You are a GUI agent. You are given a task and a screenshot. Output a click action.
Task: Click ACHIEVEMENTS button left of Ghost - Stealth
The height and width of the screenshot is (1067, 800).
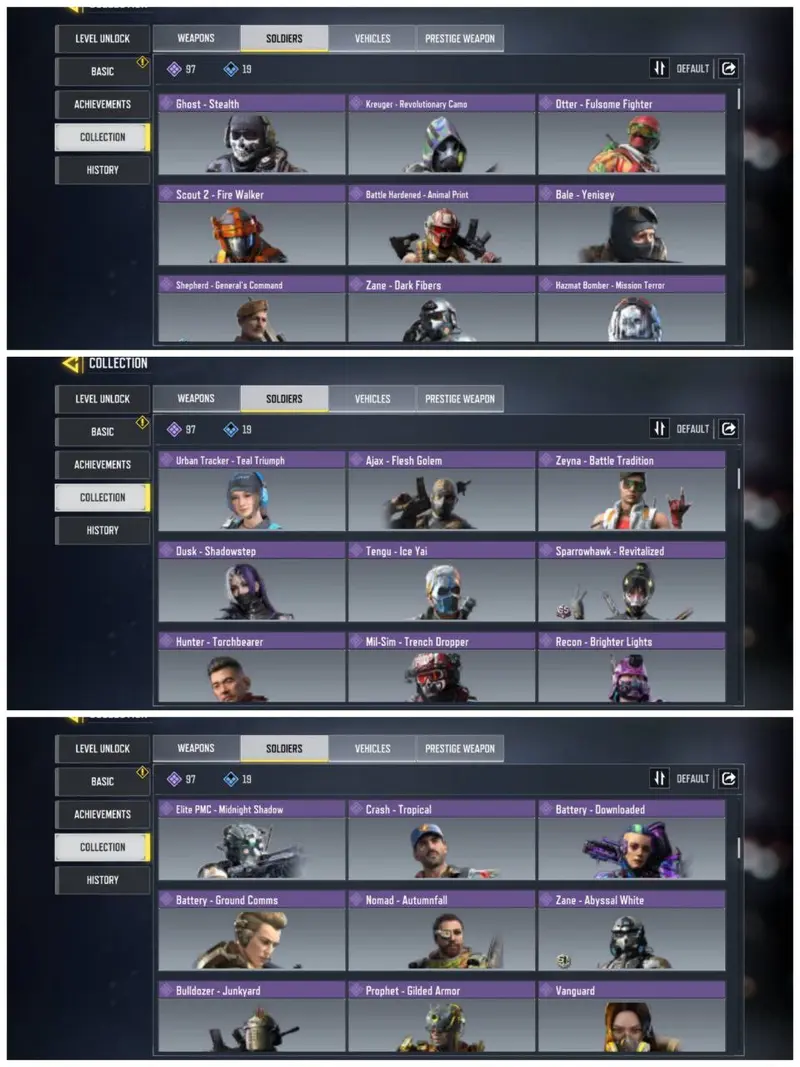coord(102,104)
